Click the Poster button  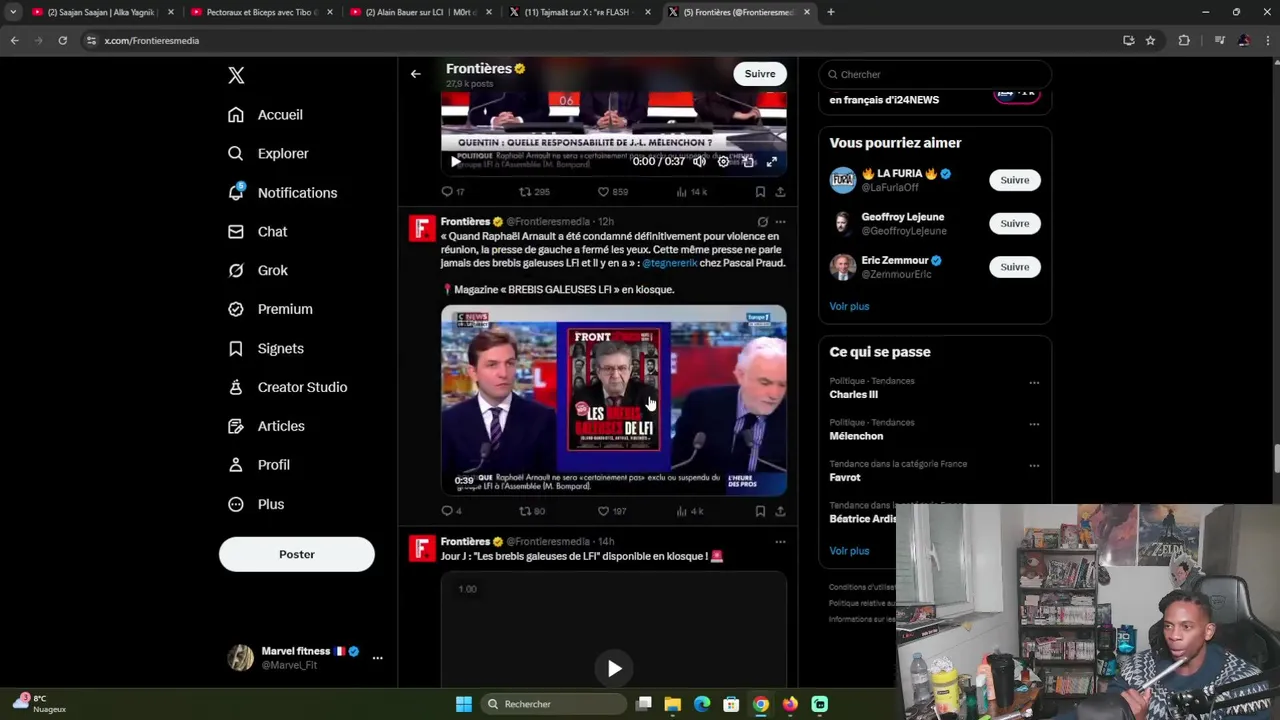coord(297,555)
